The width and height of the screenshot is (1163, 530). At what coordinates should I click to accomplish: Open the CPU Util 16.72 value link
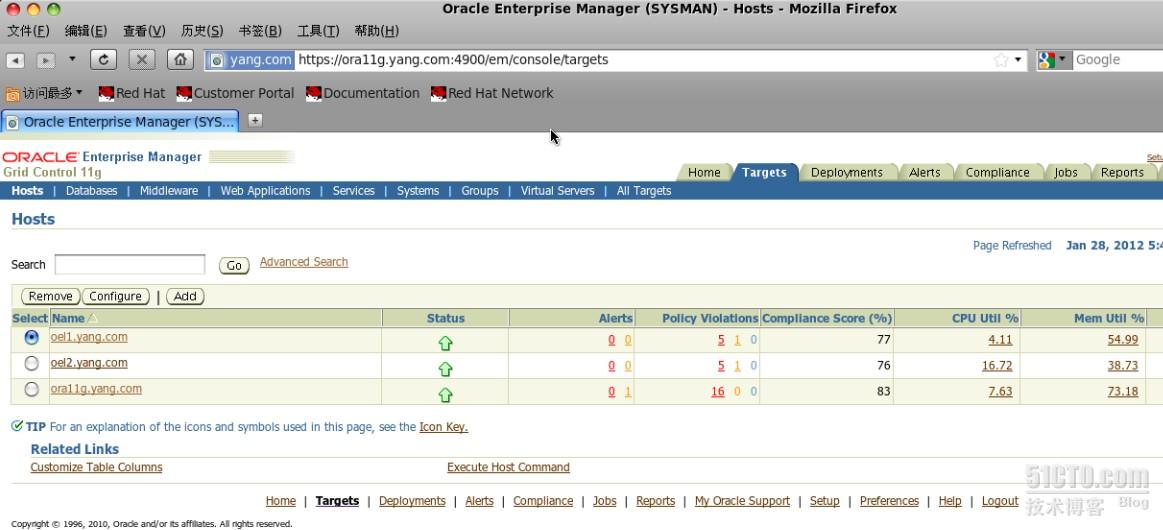pos(997,365)
